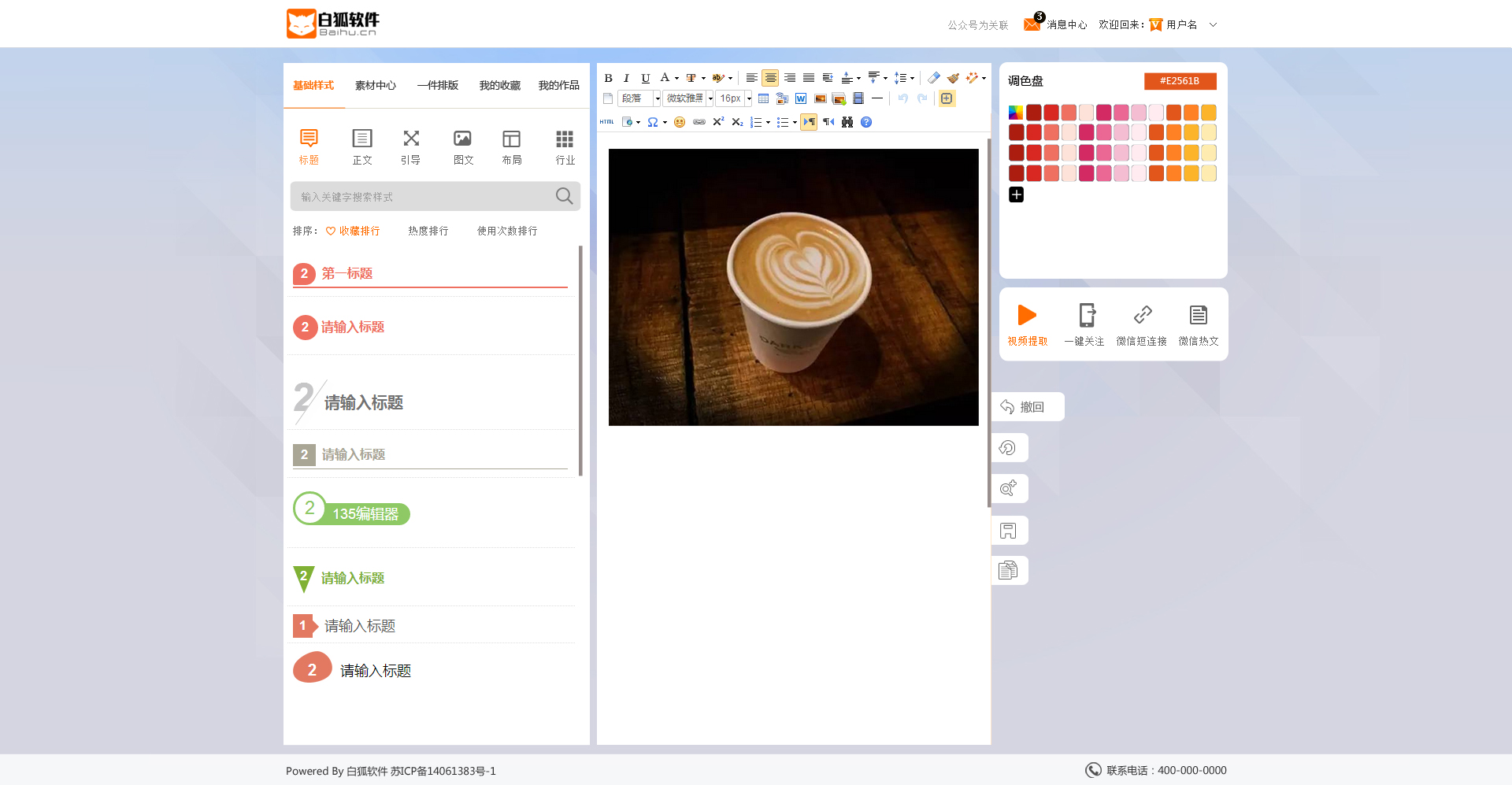
Task: Open the 微软雅黑 font family dropdown
Action: click(688, 98)
